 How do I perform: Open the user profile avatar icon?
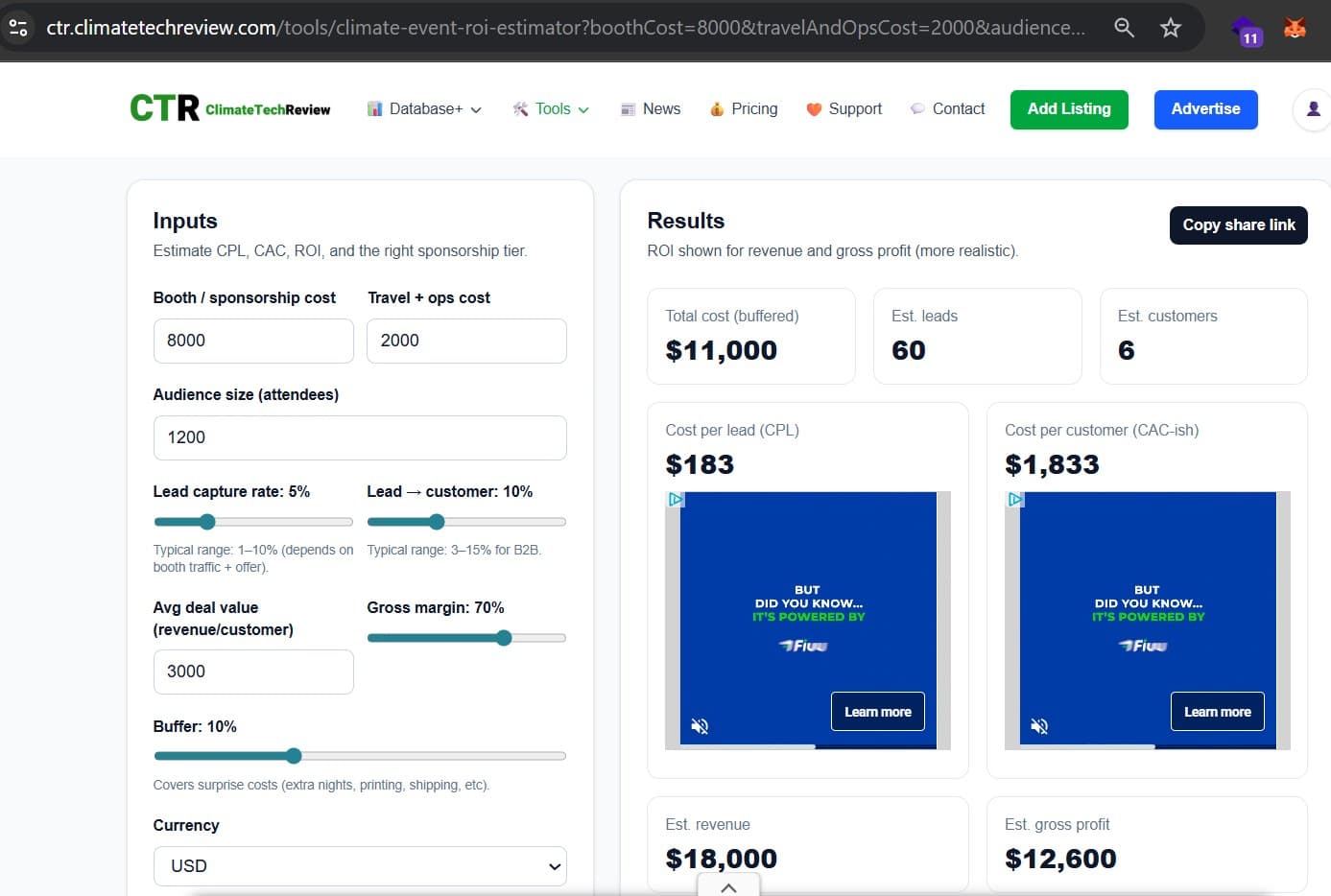coord(1313,109)
